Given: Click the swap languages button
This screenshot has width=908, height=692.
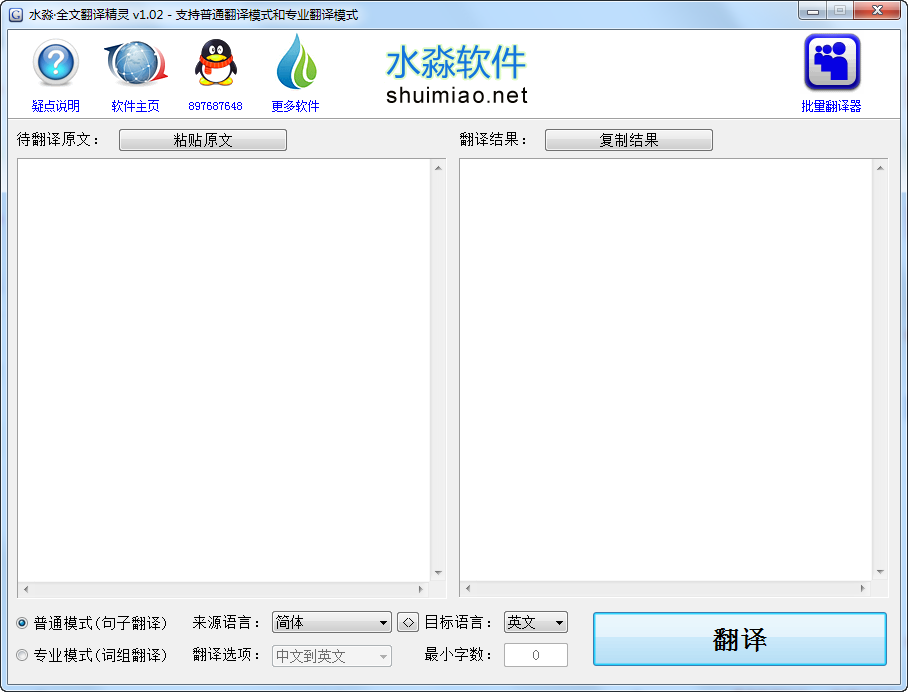Looking at the screenshot, I should pyautogui.click(x=408, y=623).
